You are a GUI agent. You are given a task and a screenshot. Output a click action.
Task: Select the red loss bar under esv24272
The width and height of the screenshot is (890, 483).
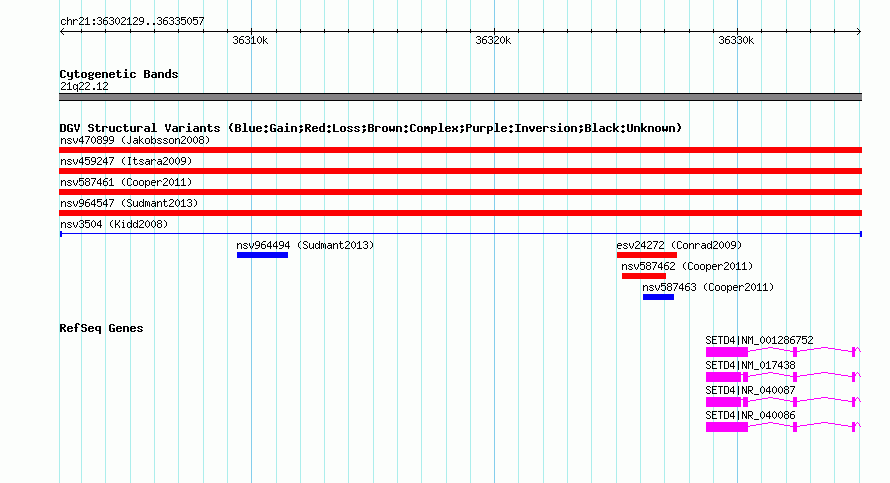tap(646, 255)
